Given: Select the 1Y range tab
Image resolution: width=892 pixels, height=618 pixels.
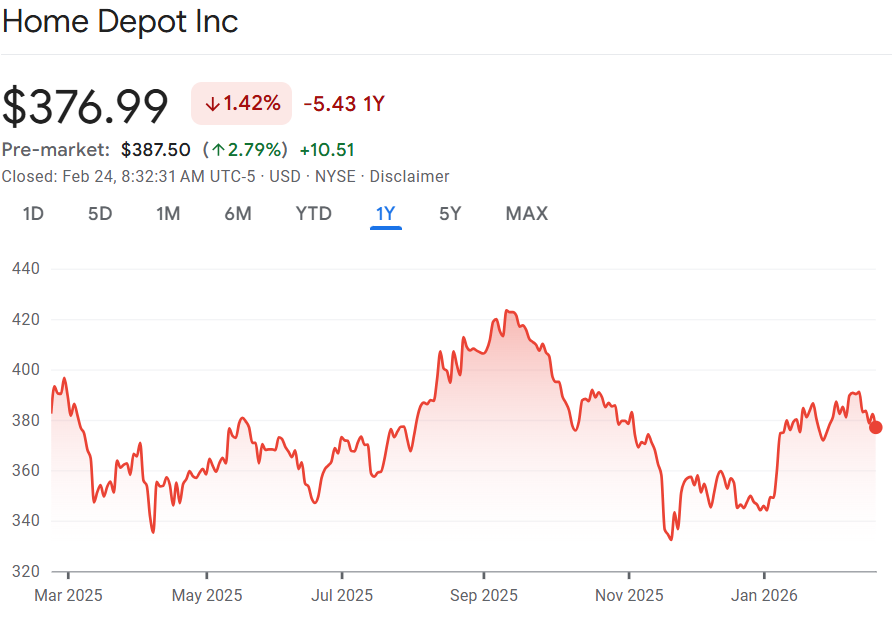Looking at the screenshot, I should [385, 213].
